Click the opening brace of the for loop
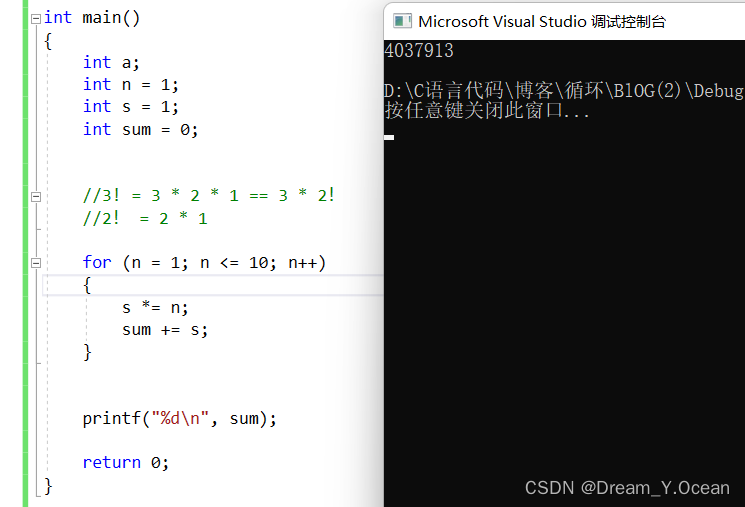This screenshot has width=745, height=507. tap(87, 286)
